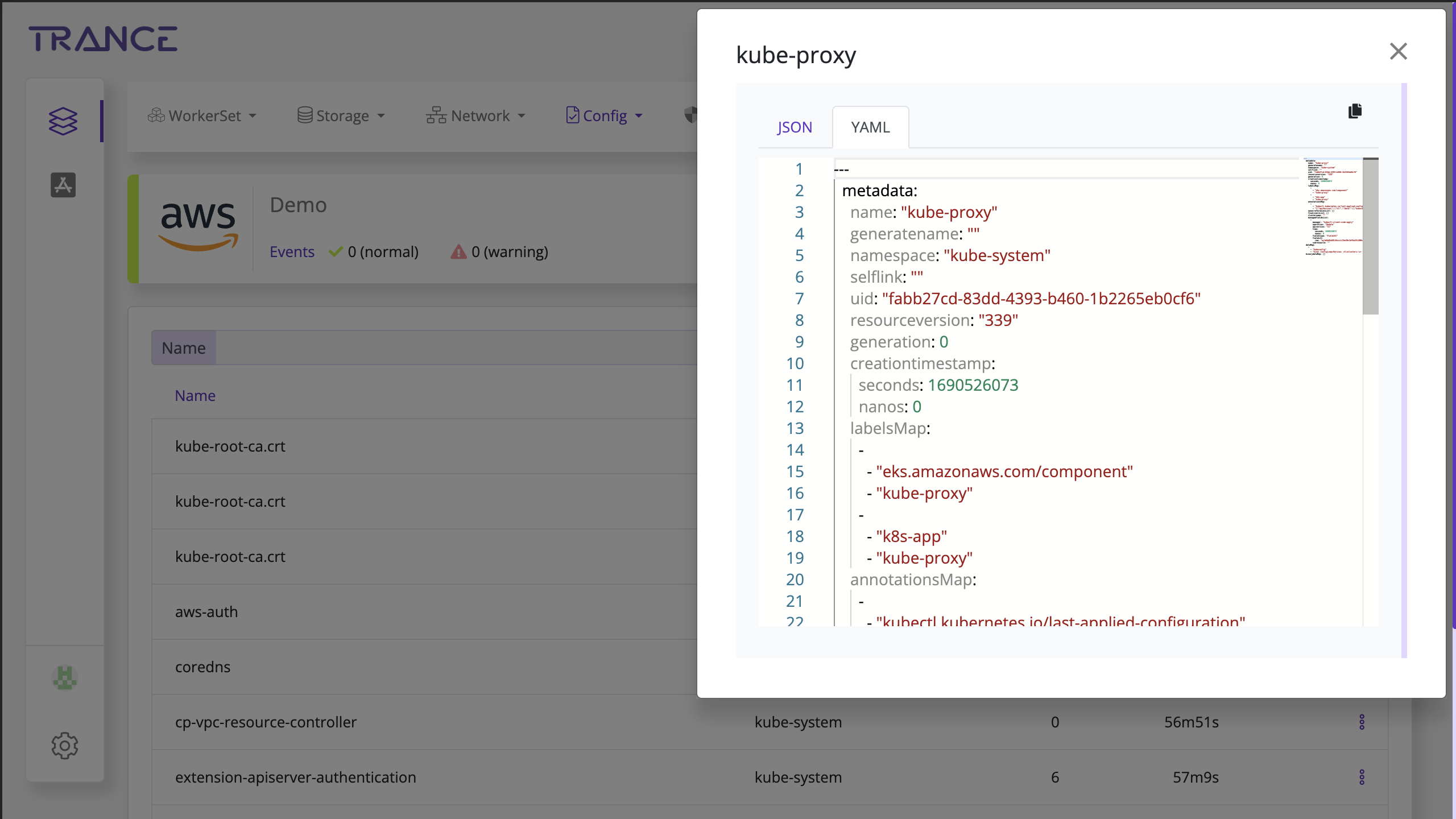
Task: Expand the Network dropdown menu
Action: tap(475, 116)
